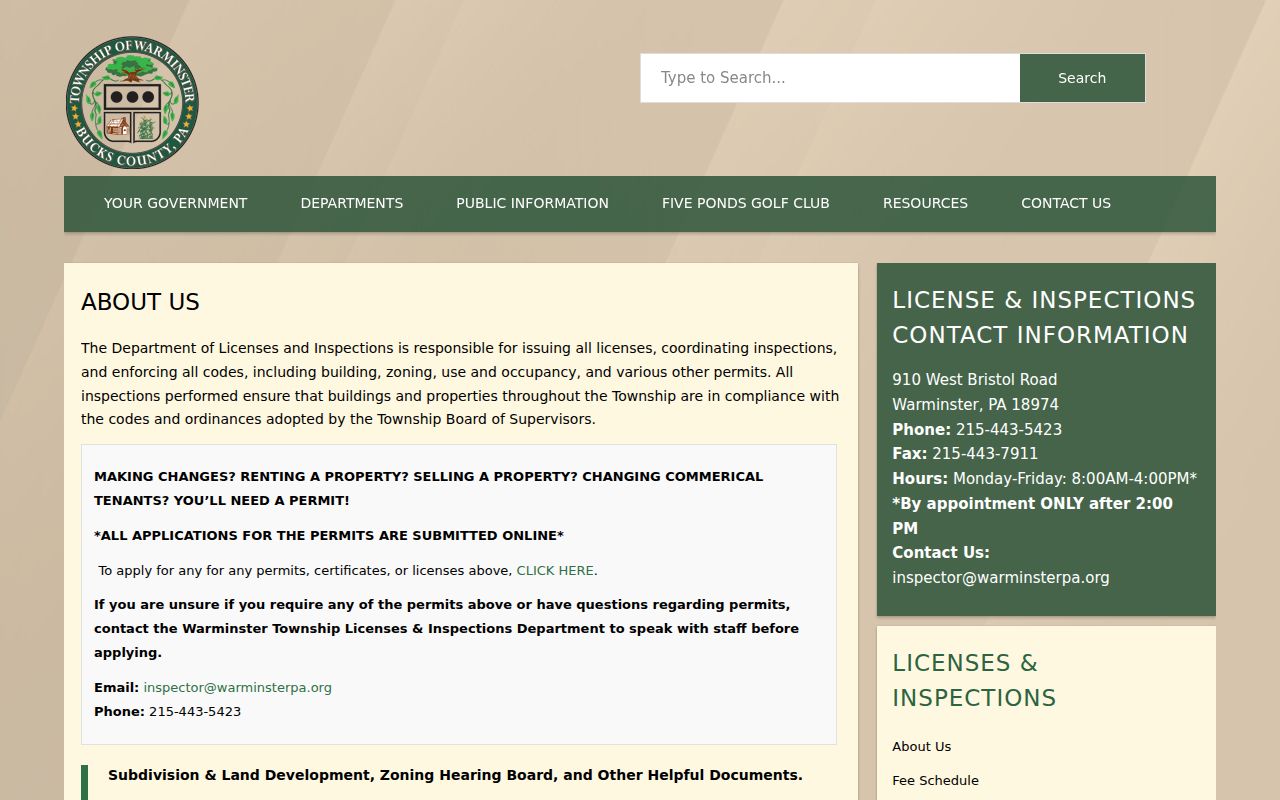Screen dimensions: 1280x800
Task: Open the About Us sidebar link
Action: (x=922, y=747)
